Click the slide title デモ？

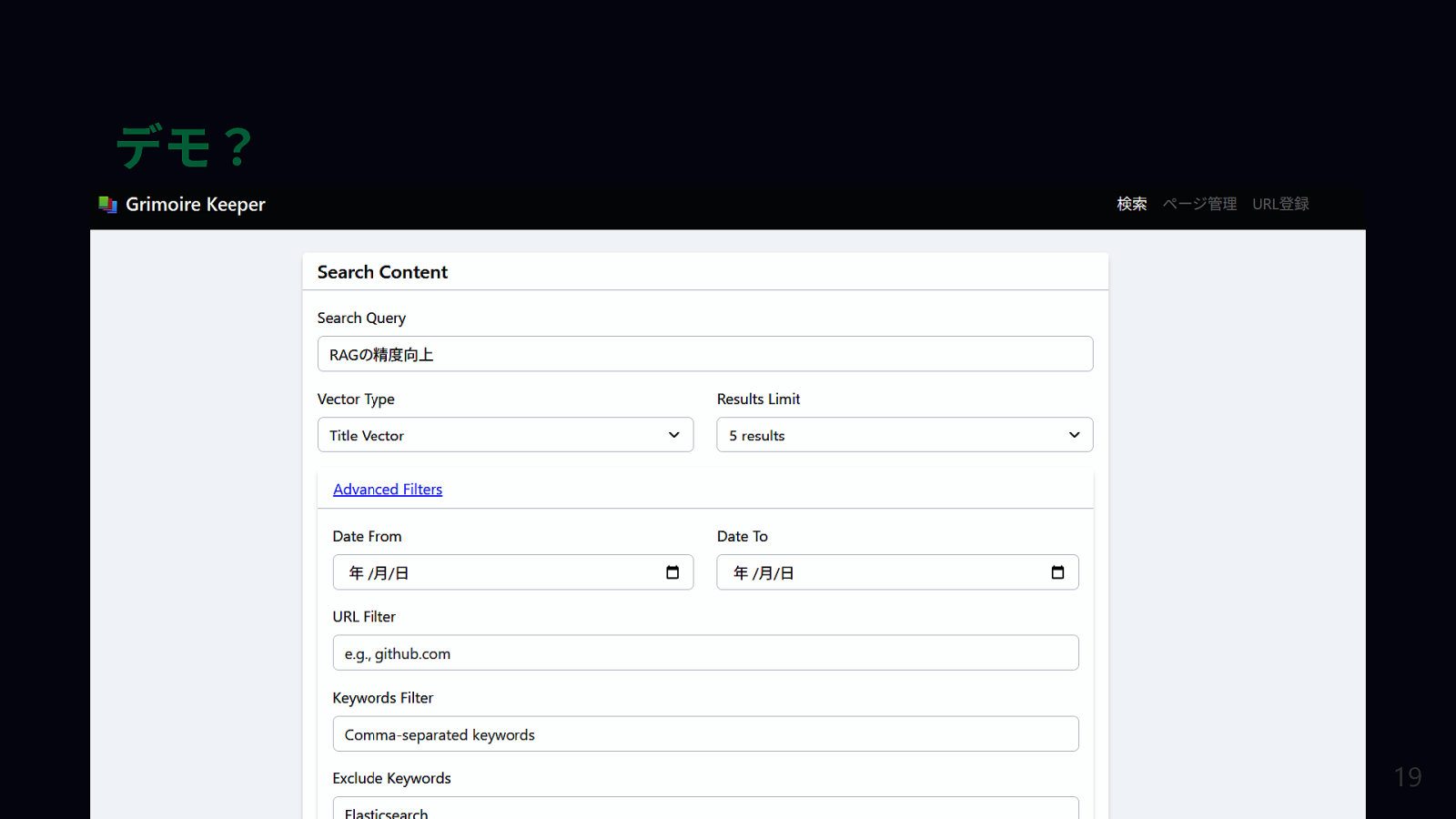[x=185, y=147]
